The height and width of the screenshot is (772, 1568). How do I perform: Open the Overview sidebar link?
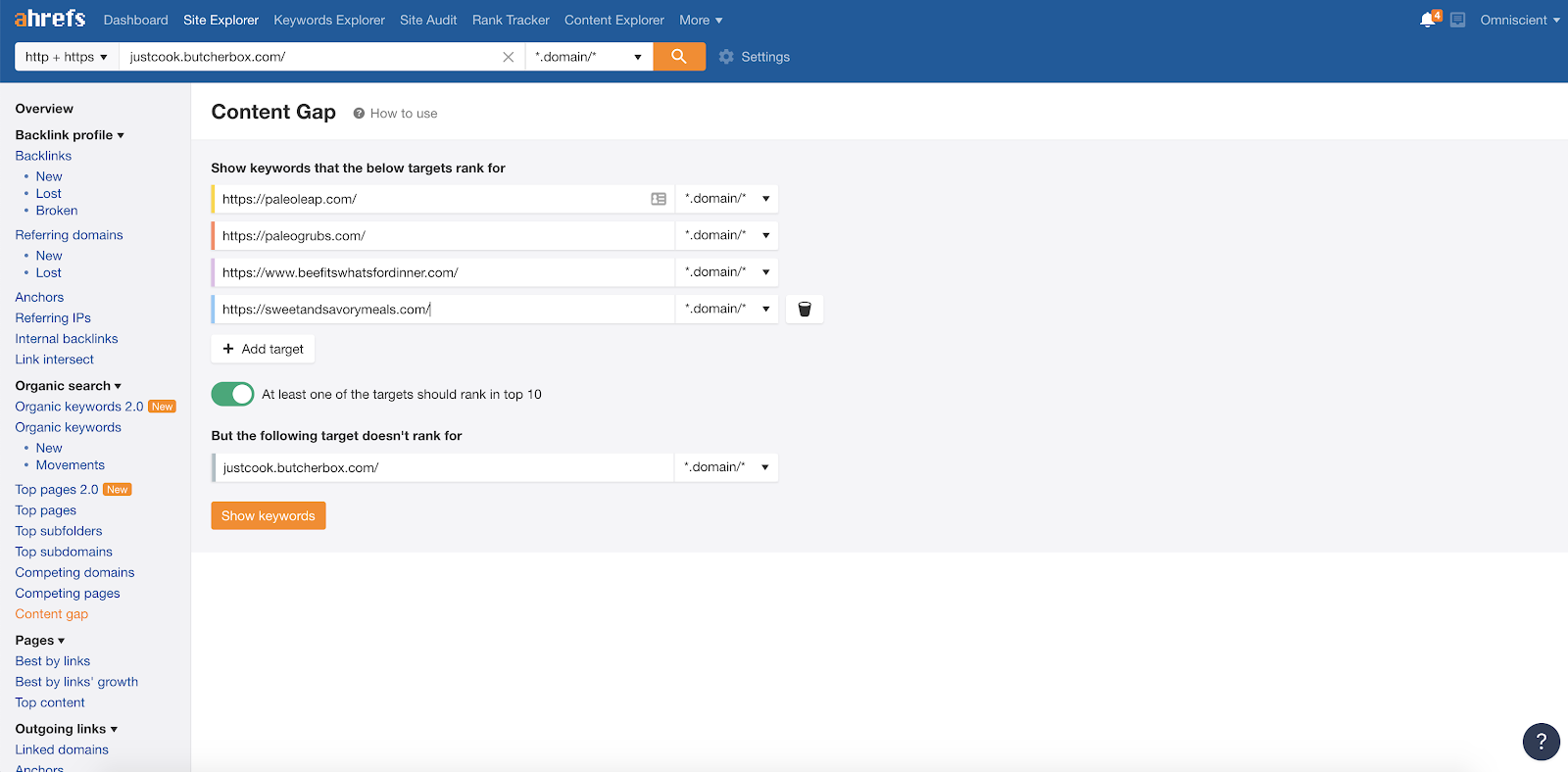coord(44,109)
